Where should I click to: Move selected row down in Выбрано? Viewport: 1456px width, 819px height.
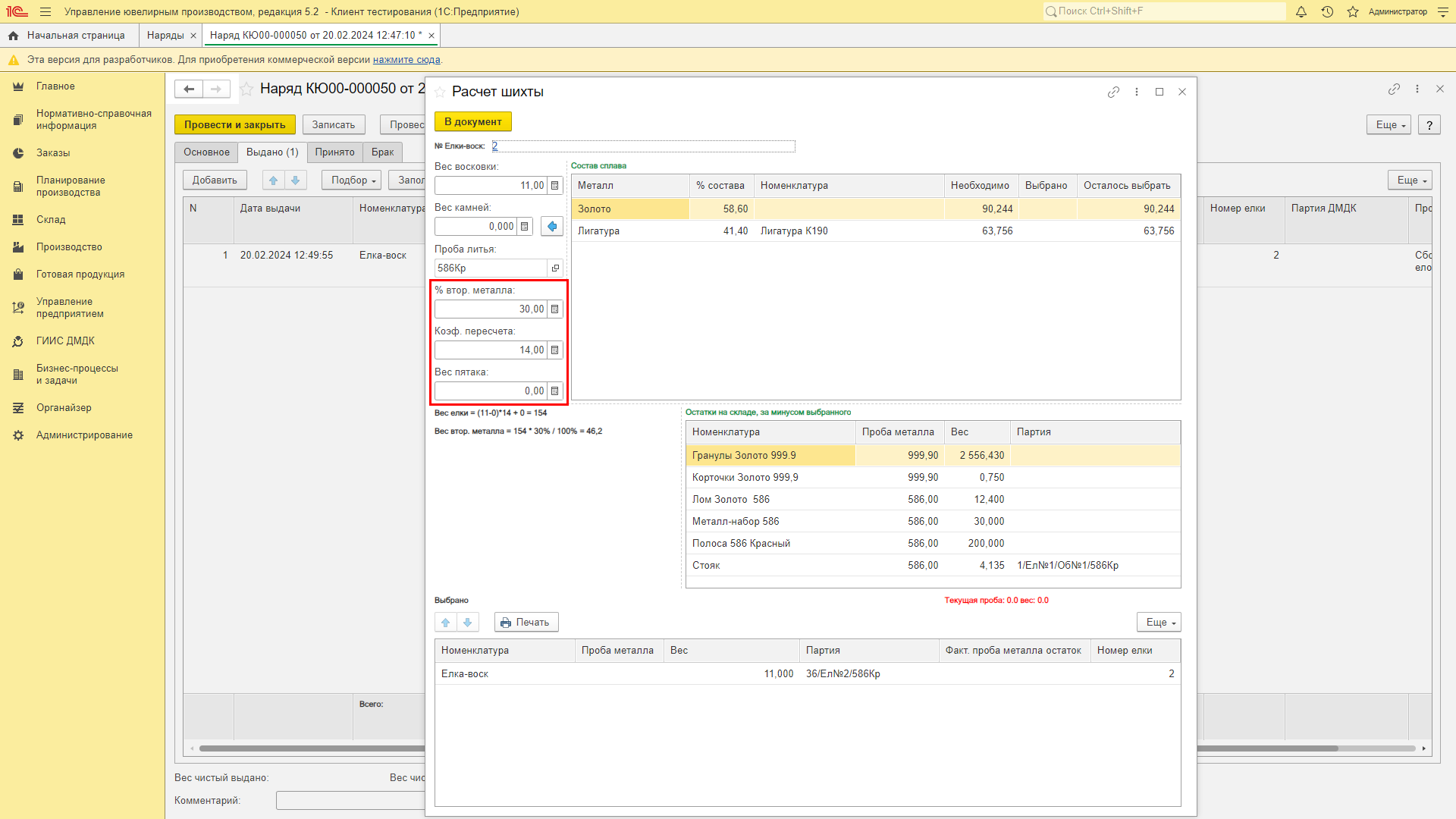click(468, 623)
